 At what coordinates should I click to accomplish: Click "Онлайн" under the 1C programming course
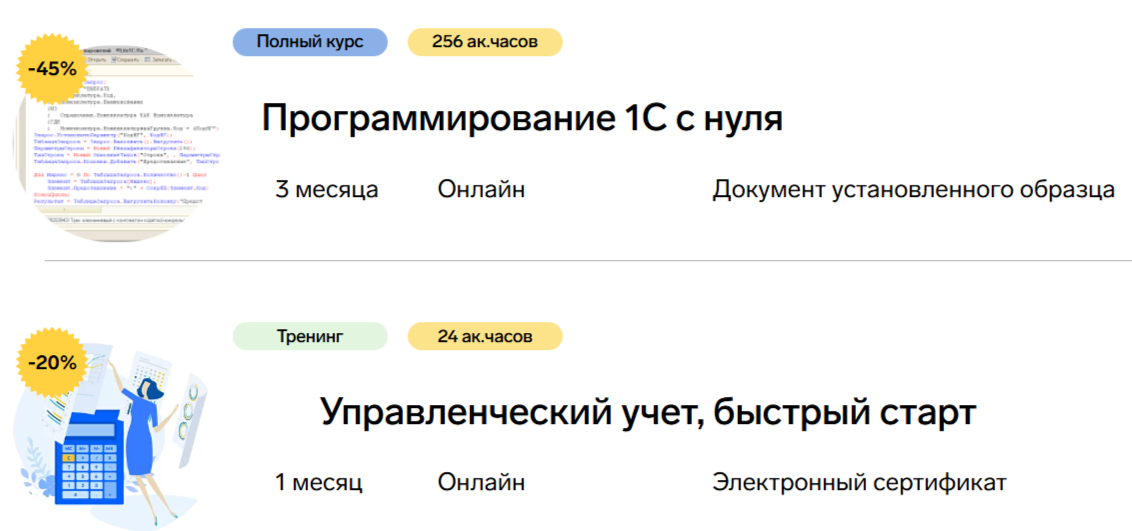481,189
